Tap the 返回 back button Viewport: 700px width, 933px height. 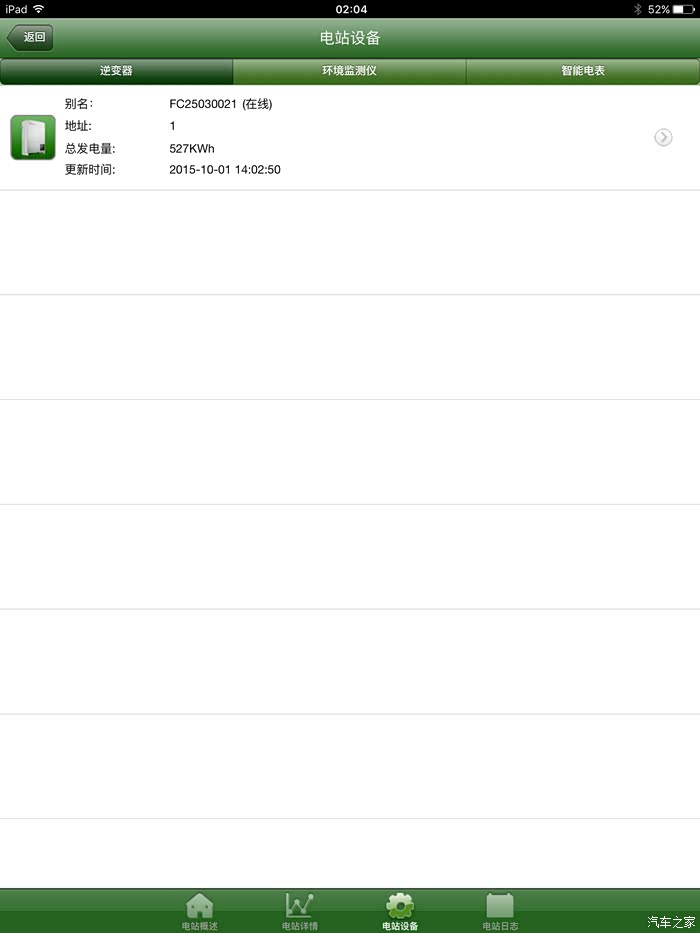point(30,37)
